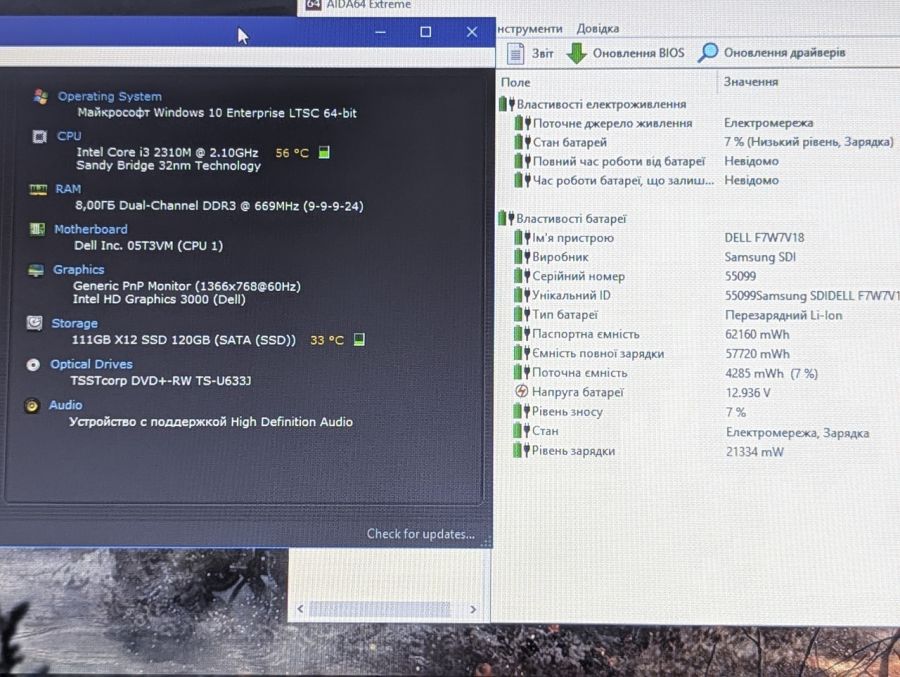Click icon beside Серійний номер
Screen dimensions: 900x677
pos(522,276)
